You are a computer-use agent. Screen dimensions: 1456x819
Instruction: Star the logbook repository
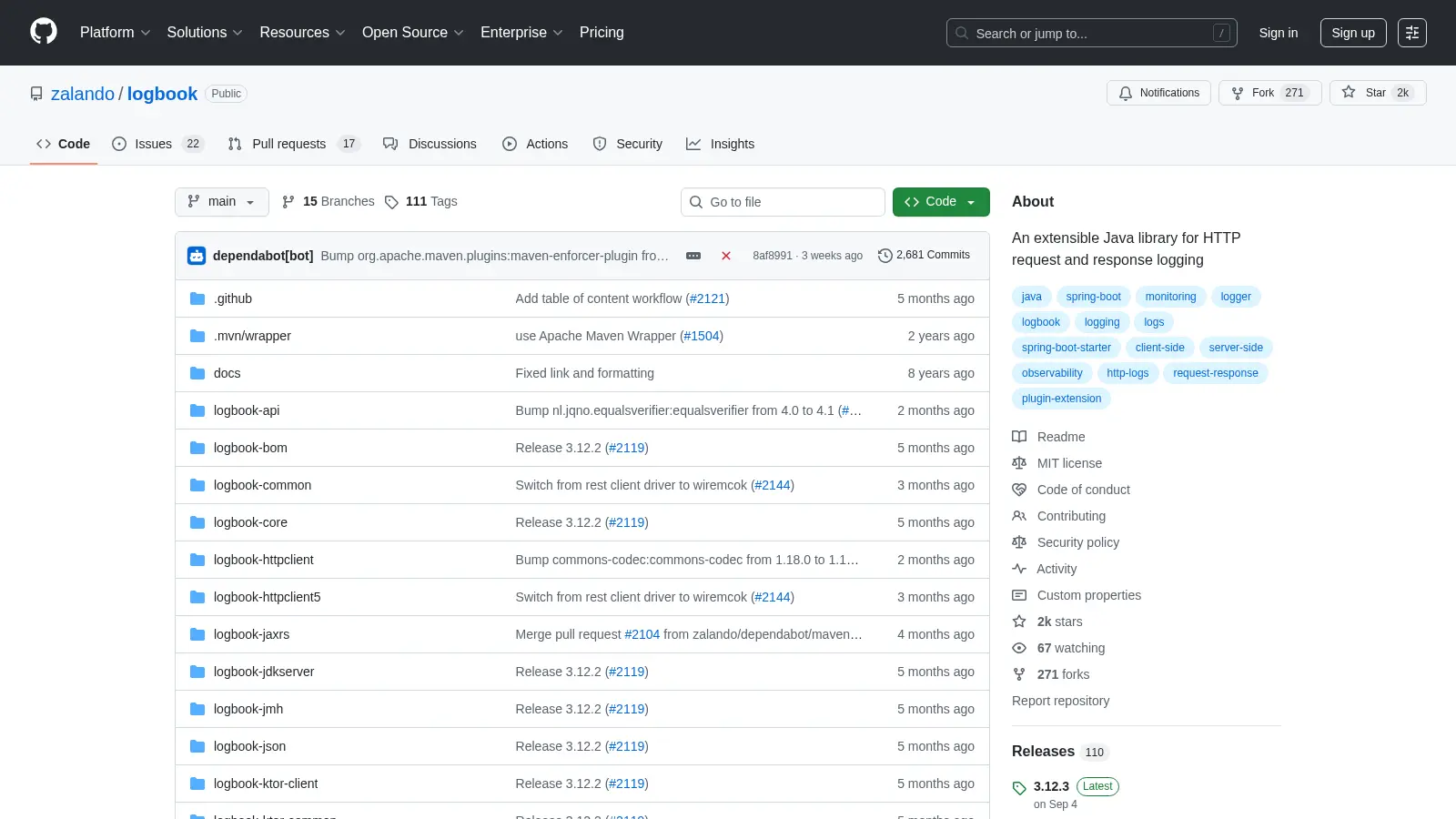point(1378,93)
